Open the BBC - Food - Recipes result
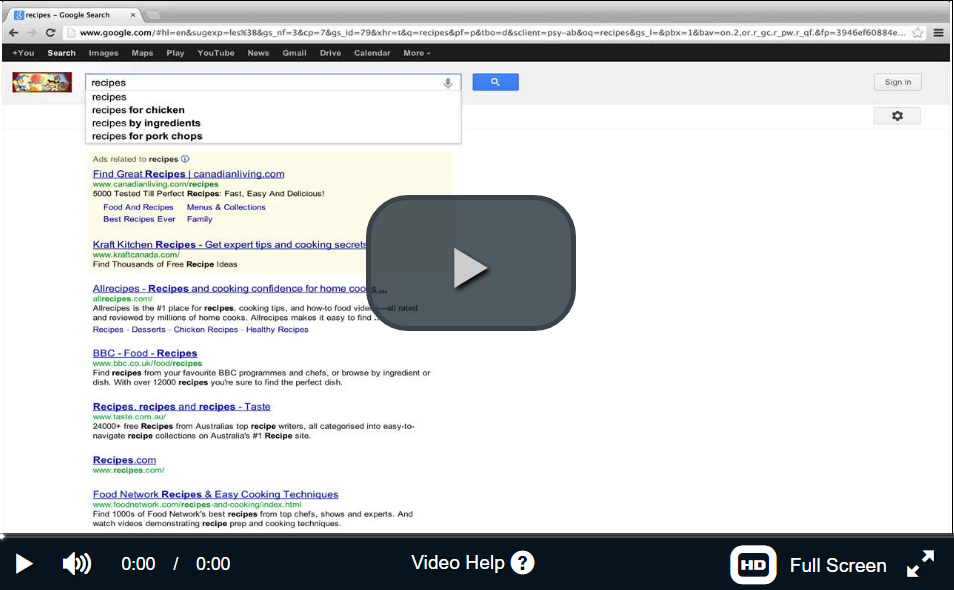The image size is (954, 590). [x=145, y=353]
